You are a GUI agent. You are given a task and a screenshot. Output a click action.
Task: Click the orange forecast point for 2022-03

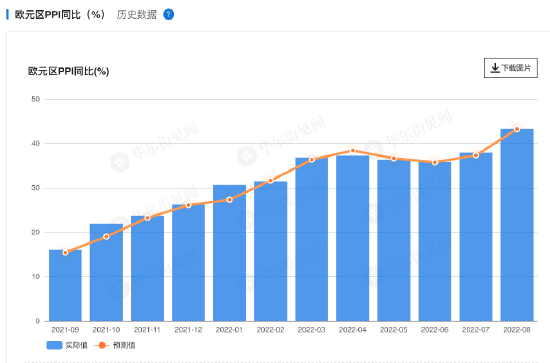pyautogui.click(x=311, y=160)
